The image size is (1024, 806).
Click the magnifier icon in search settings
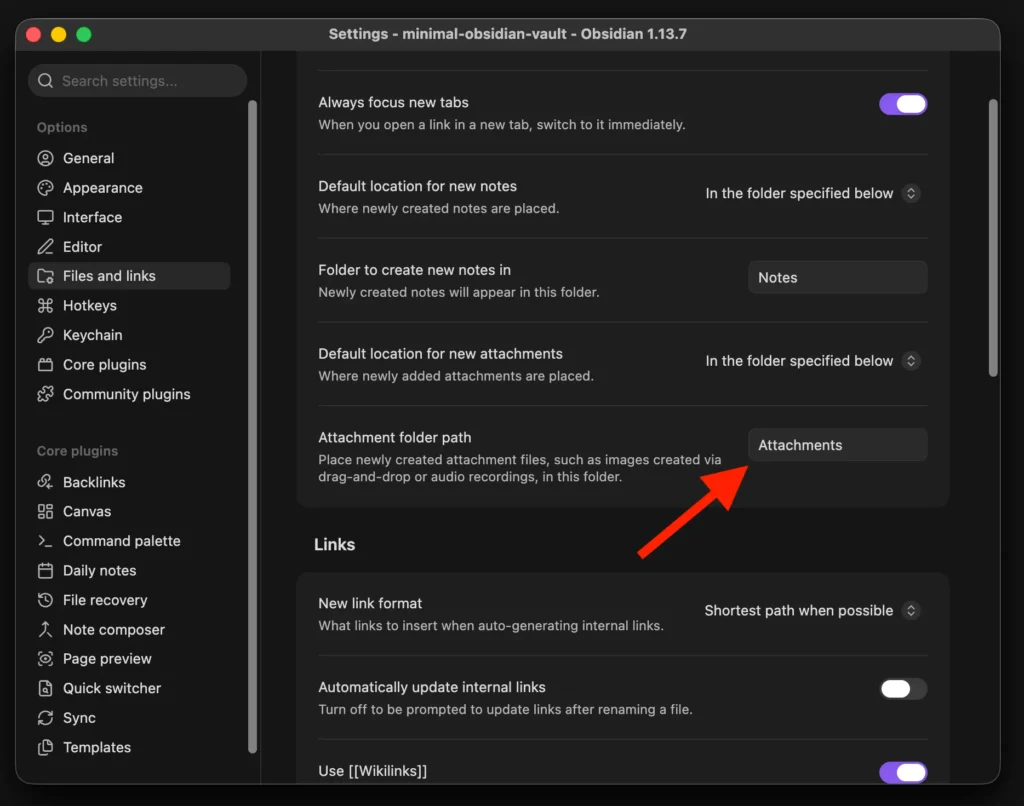coord(45,81)
